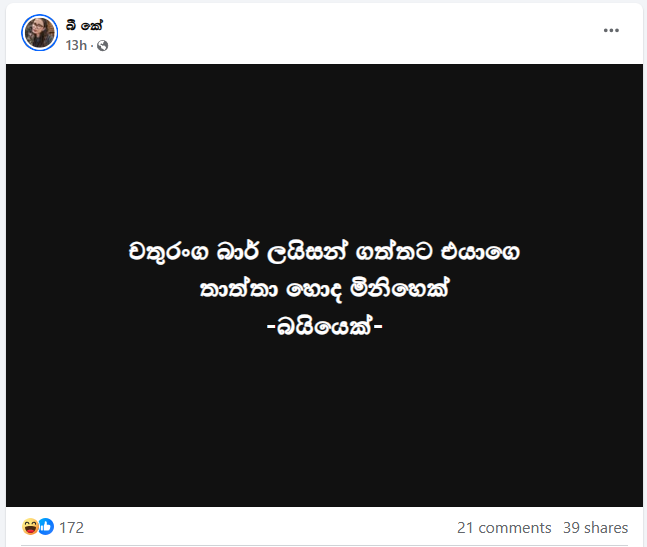Click the blue Like thumbs-up reaction icon
The image size is (647, 547).
(46, 526)
